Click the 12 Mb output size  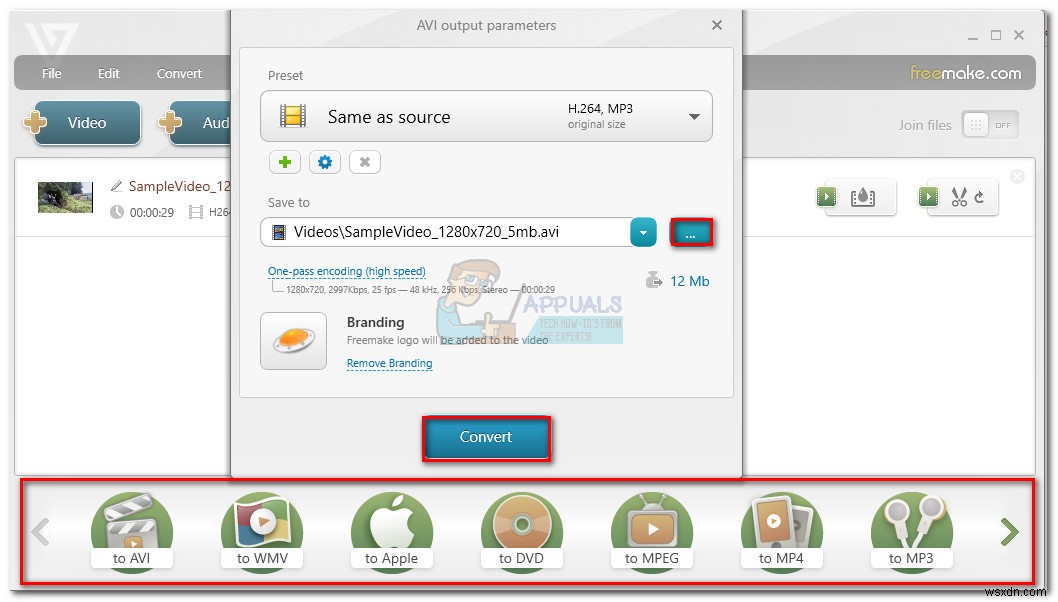[x=689, y=281]
